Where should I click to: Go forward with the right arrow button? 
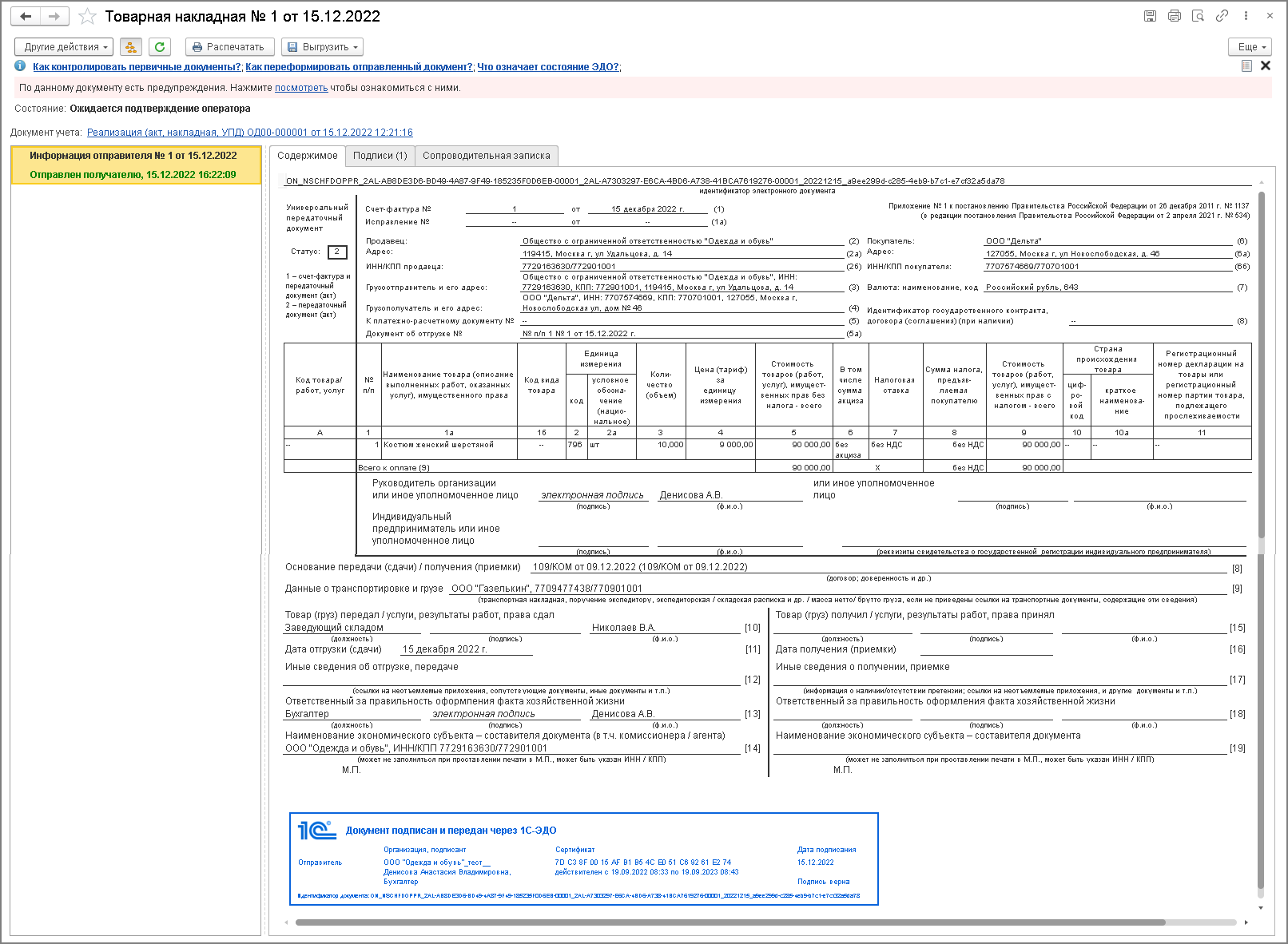coord(54,16)
